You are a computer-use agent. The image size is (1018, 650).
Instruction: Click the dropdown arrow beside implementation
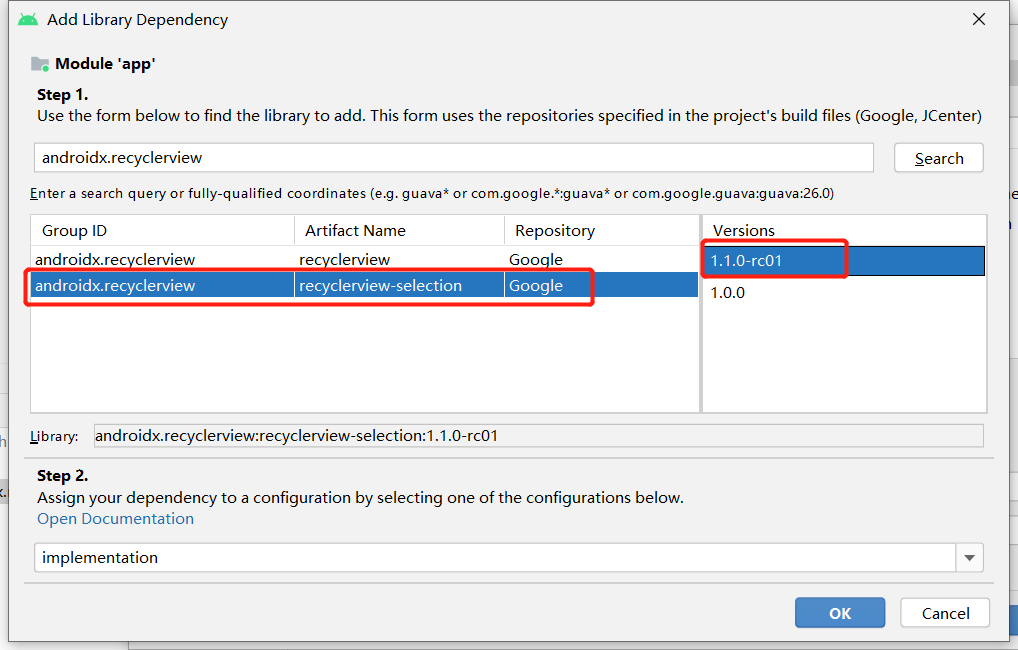(x=968, y=557)
